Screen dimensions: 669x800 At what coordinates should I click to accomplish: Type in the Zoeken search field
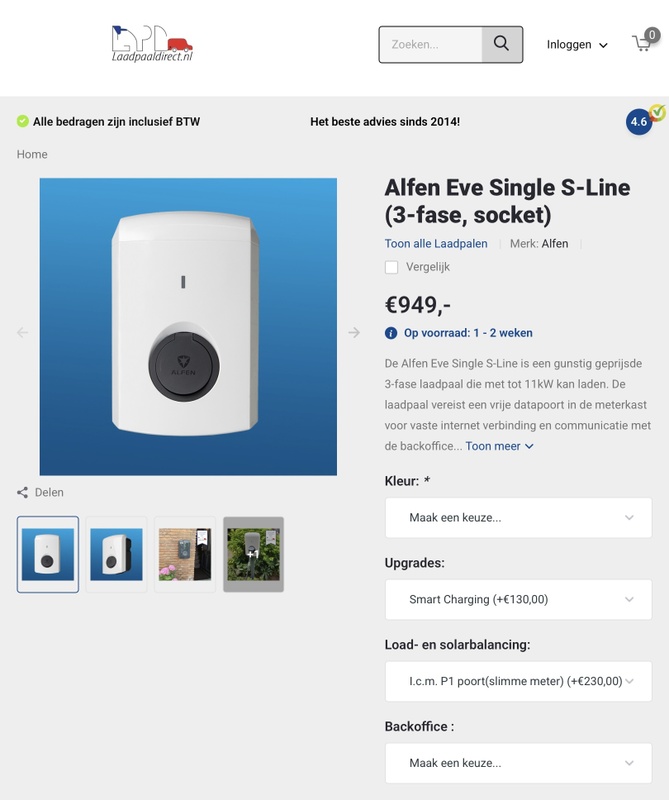pyautogui.click(x=431, y=44)
